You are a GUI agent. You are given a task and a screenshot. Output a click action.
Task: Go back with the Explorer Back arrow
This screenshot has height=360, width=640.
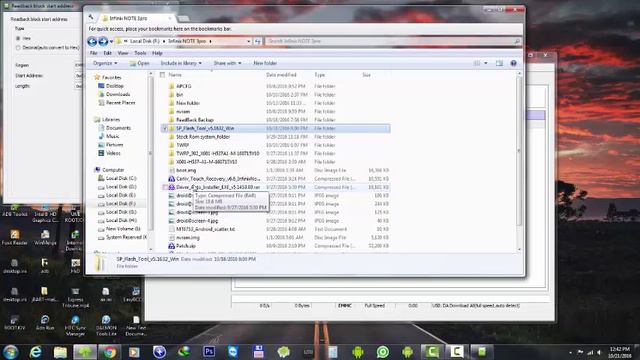click(x=92, y=41)
